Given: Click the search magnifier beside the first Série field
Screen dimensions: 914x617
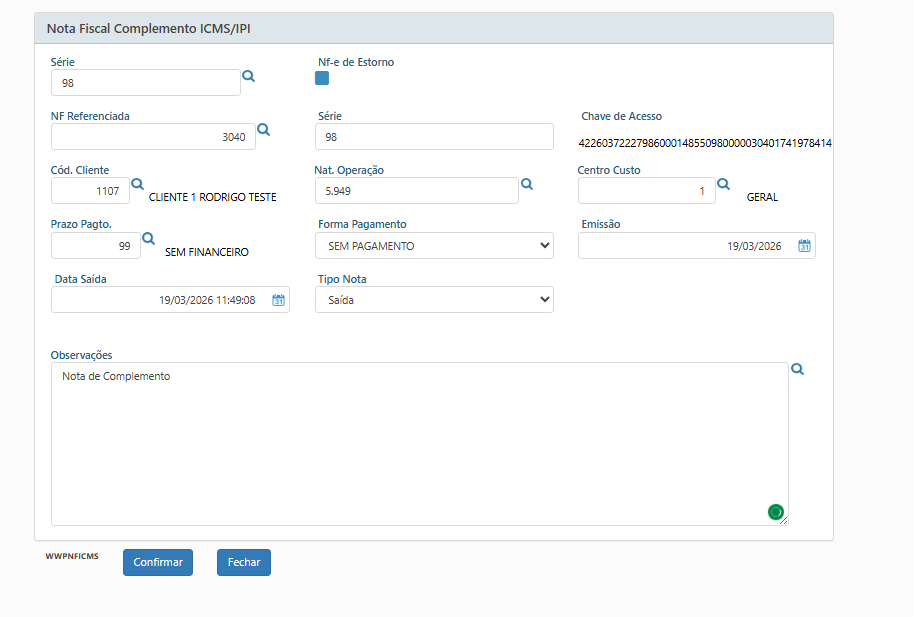Looking at the screenshot, I should 249,76.
